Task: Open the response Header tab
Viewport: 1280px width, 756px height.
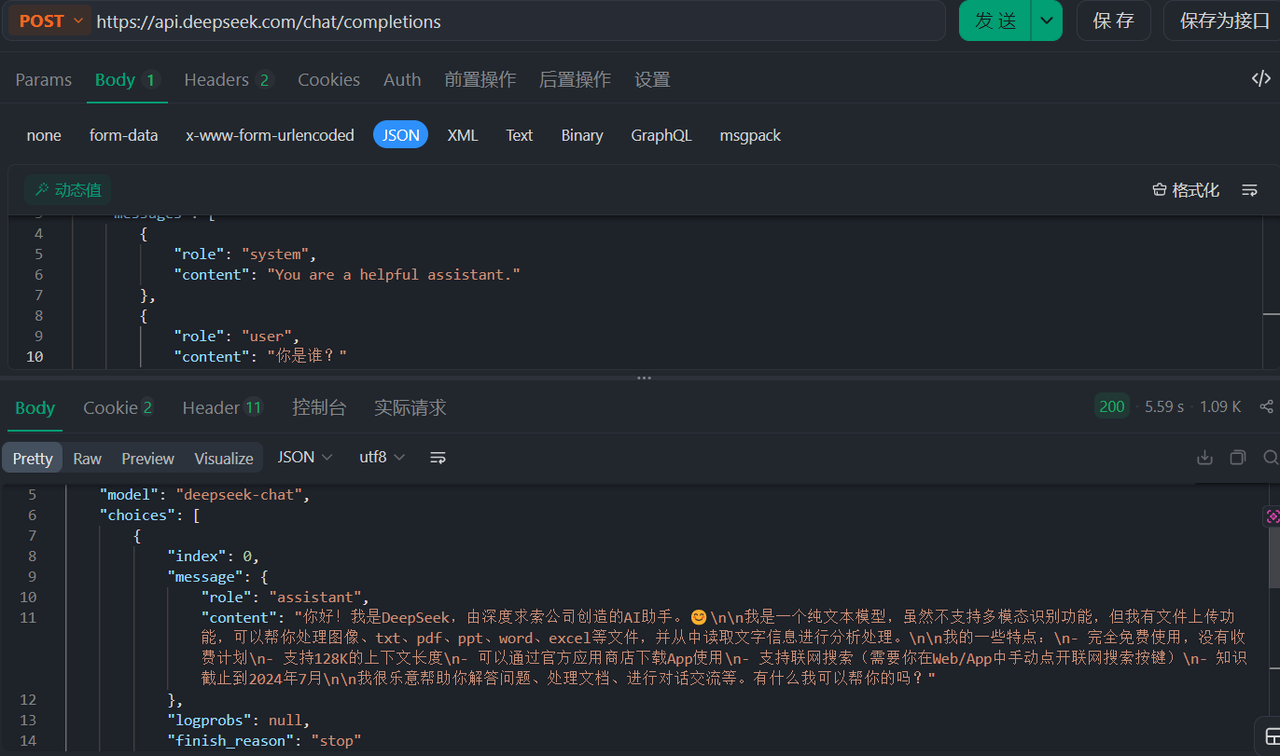Action: [222, 408]
